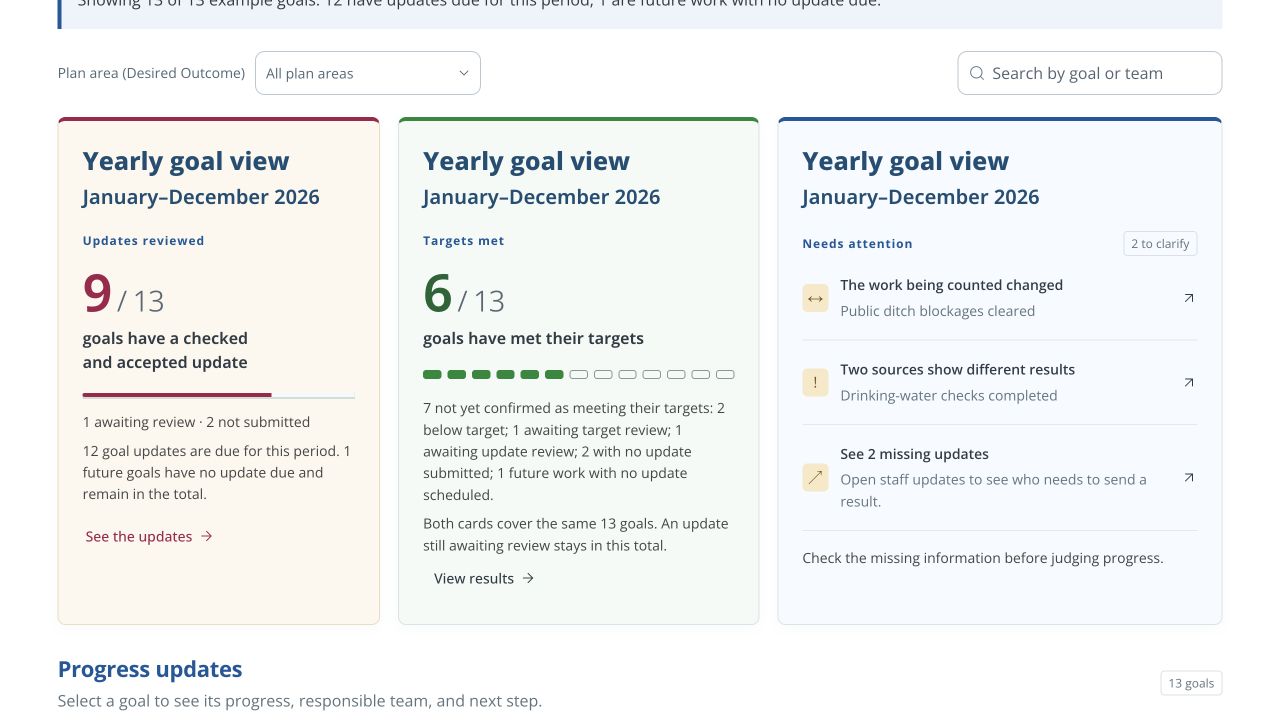Viewport: 1280px width, 720px height.
Task: Open the View results link
Action: pyautogui.click(x=484, y=578)
